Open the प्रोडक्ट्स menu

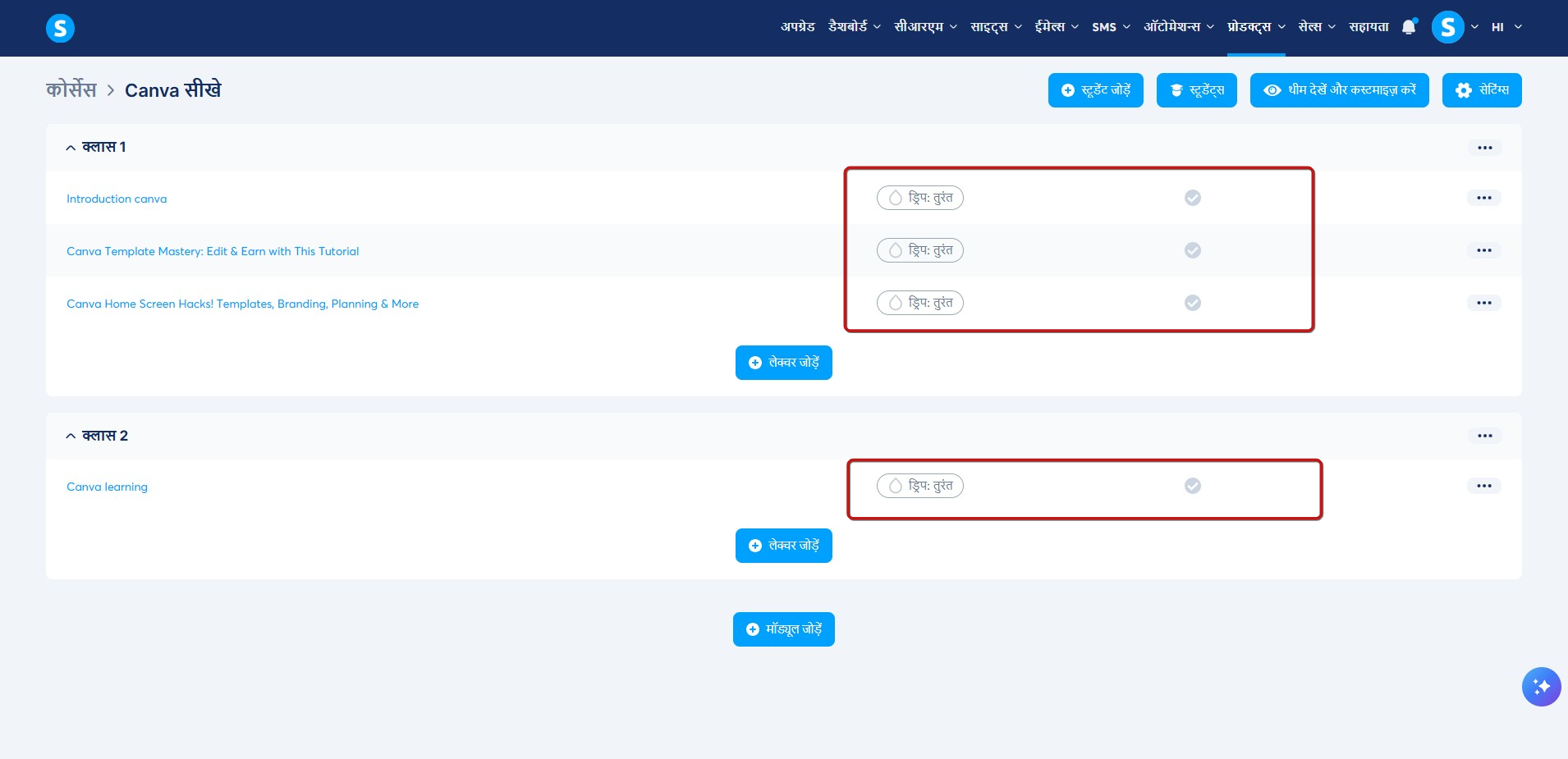point(1256,26)
